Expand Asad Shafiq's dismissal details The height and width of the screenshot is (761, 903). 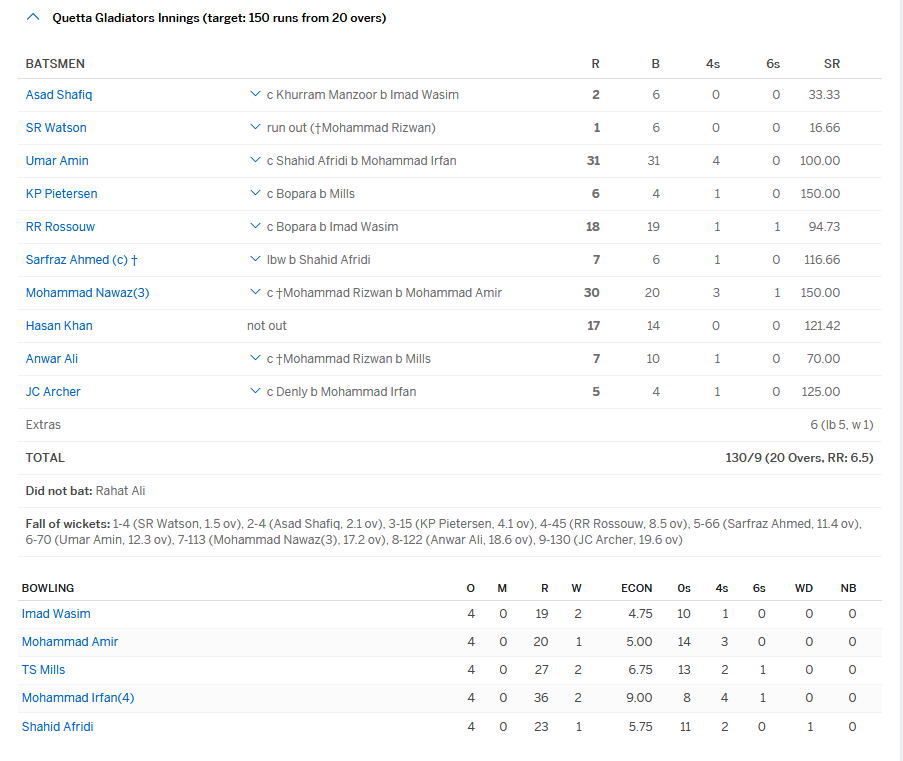[x=255, y=94]
